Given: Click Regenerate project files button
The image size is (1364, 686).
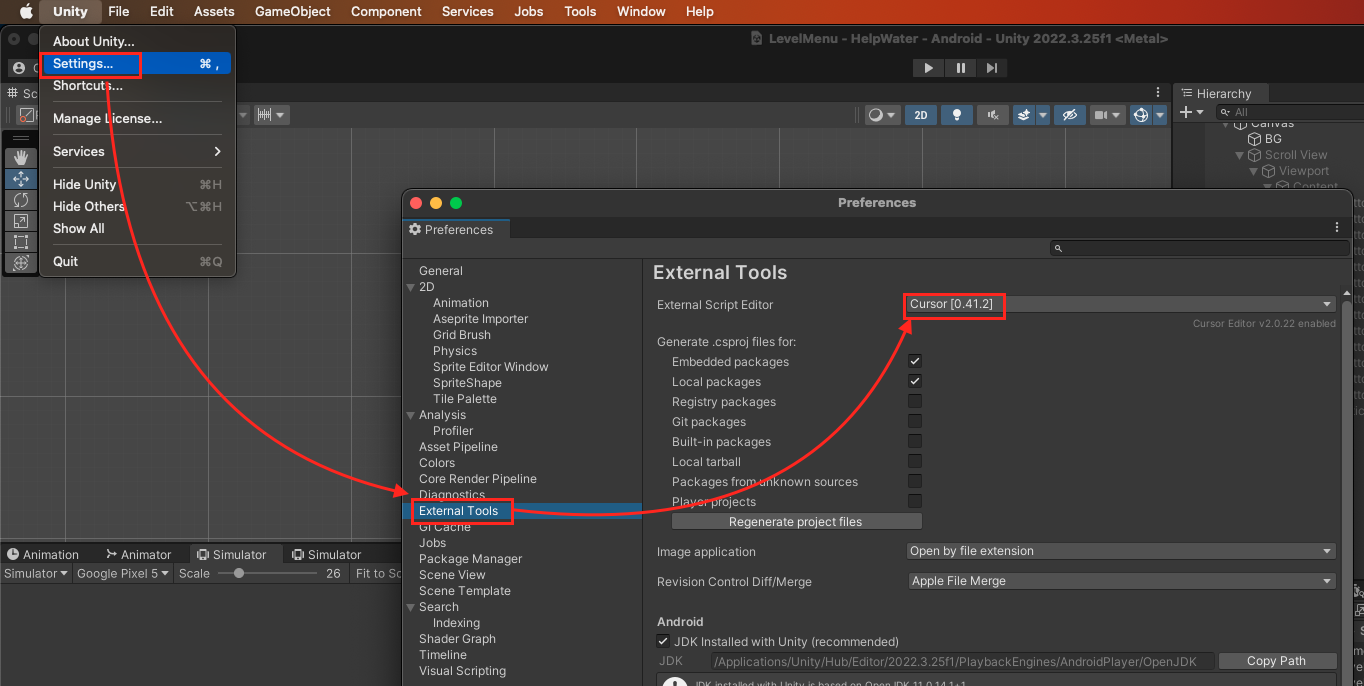Looking at the screenshot, I should tap(796, 521).
